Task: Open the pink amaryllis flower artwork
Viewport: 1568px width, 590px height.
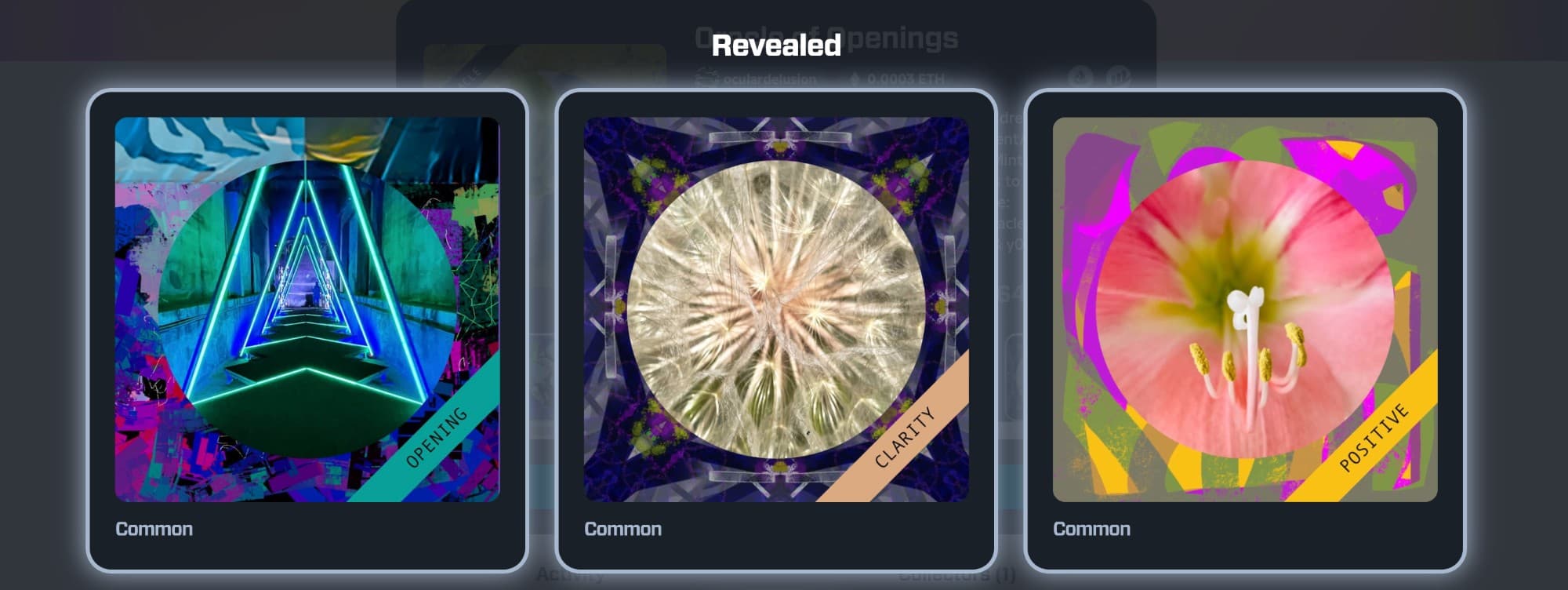Action: pos(1245,309)
